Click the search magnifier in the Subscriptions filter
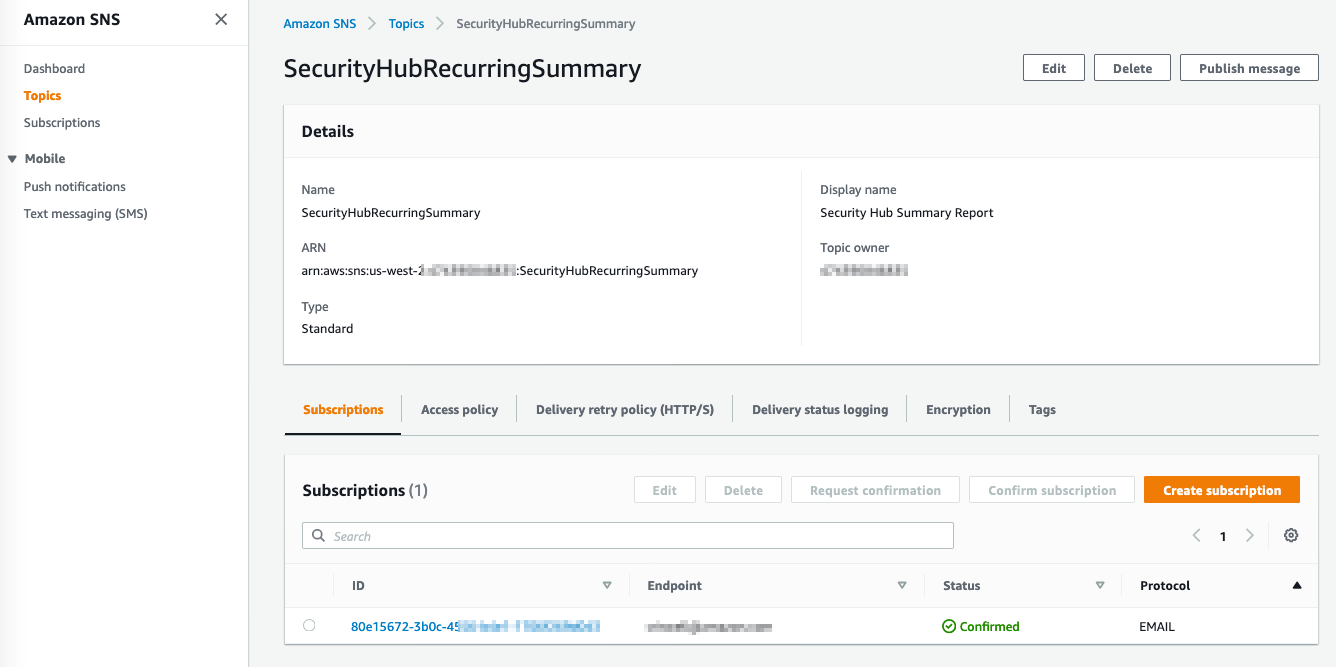Viewport: 1336px width, 667px height. pos(317,535)
